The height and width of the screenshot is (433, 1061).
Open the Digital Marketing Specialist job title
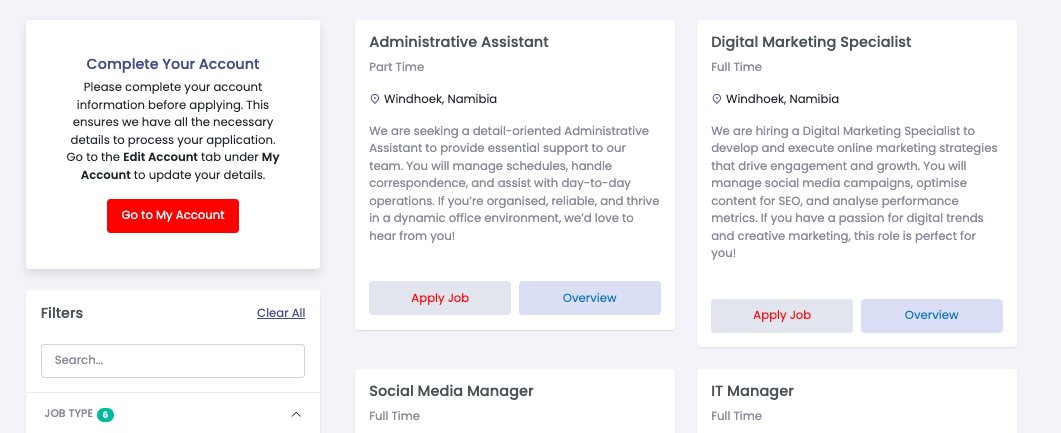point(811,42)
